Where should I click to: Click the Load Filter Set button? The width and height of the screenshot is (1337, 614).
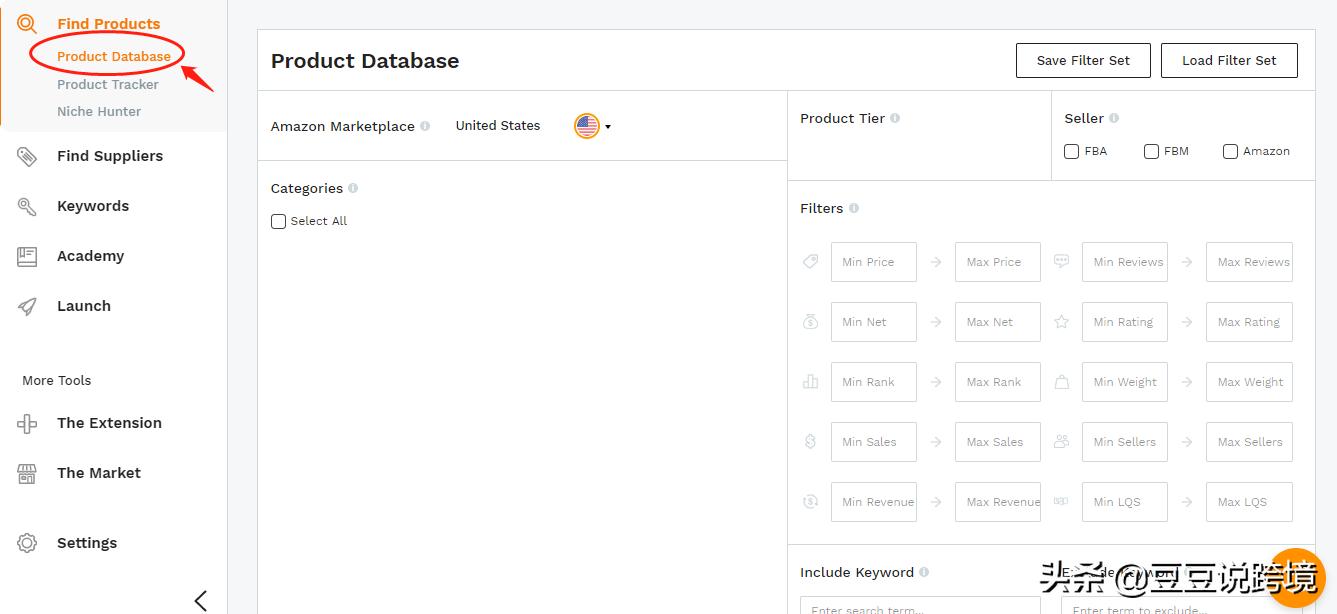[1229, 60]
